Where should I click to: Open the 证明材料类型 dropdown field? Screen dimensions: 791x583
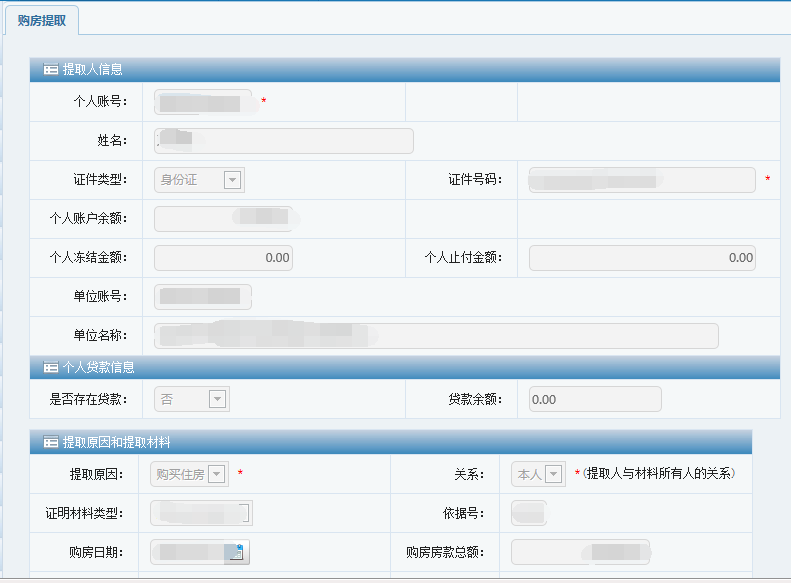[x=201, y=513]
